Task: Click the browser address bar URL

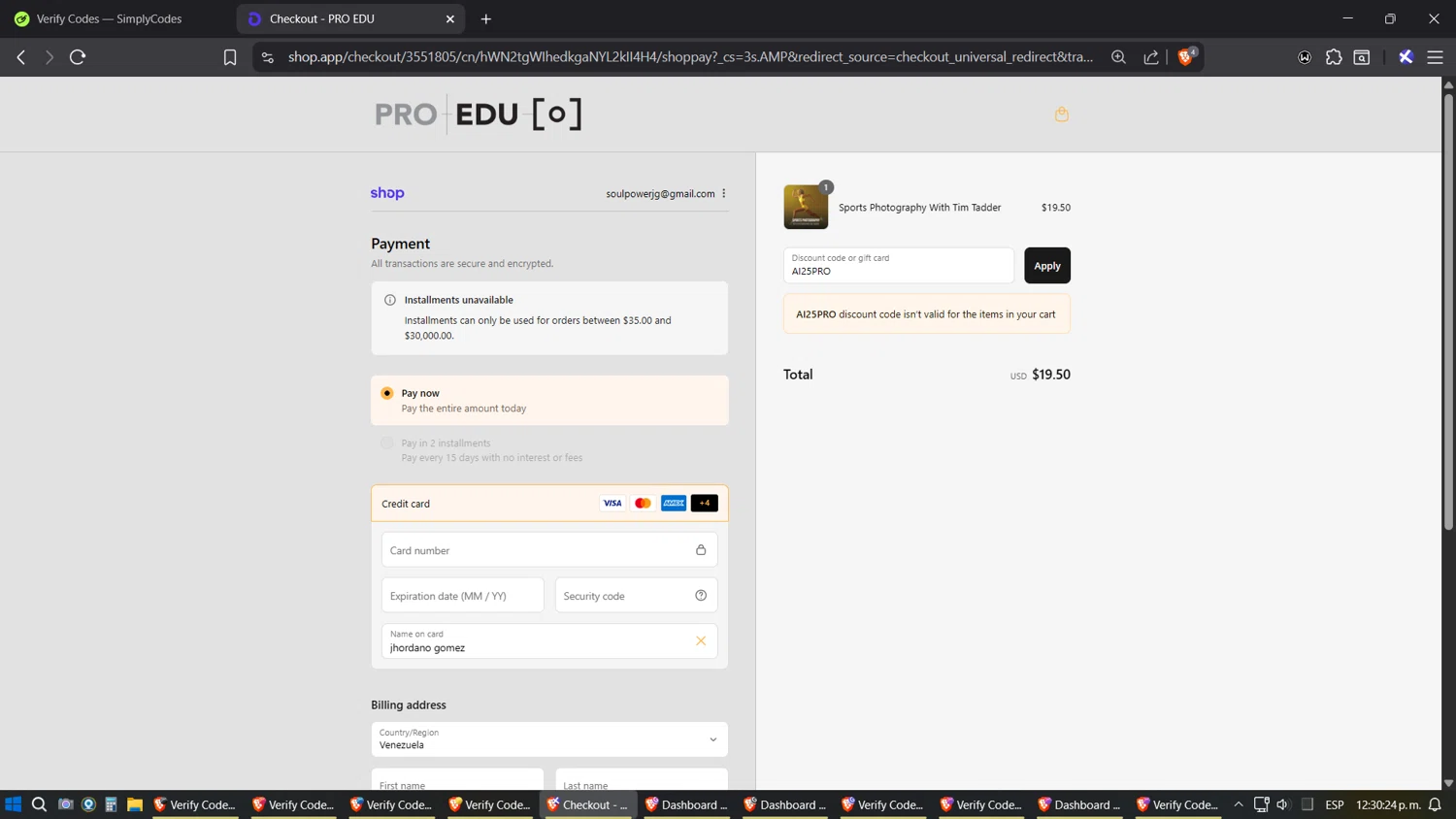Action: pos(690,57)
